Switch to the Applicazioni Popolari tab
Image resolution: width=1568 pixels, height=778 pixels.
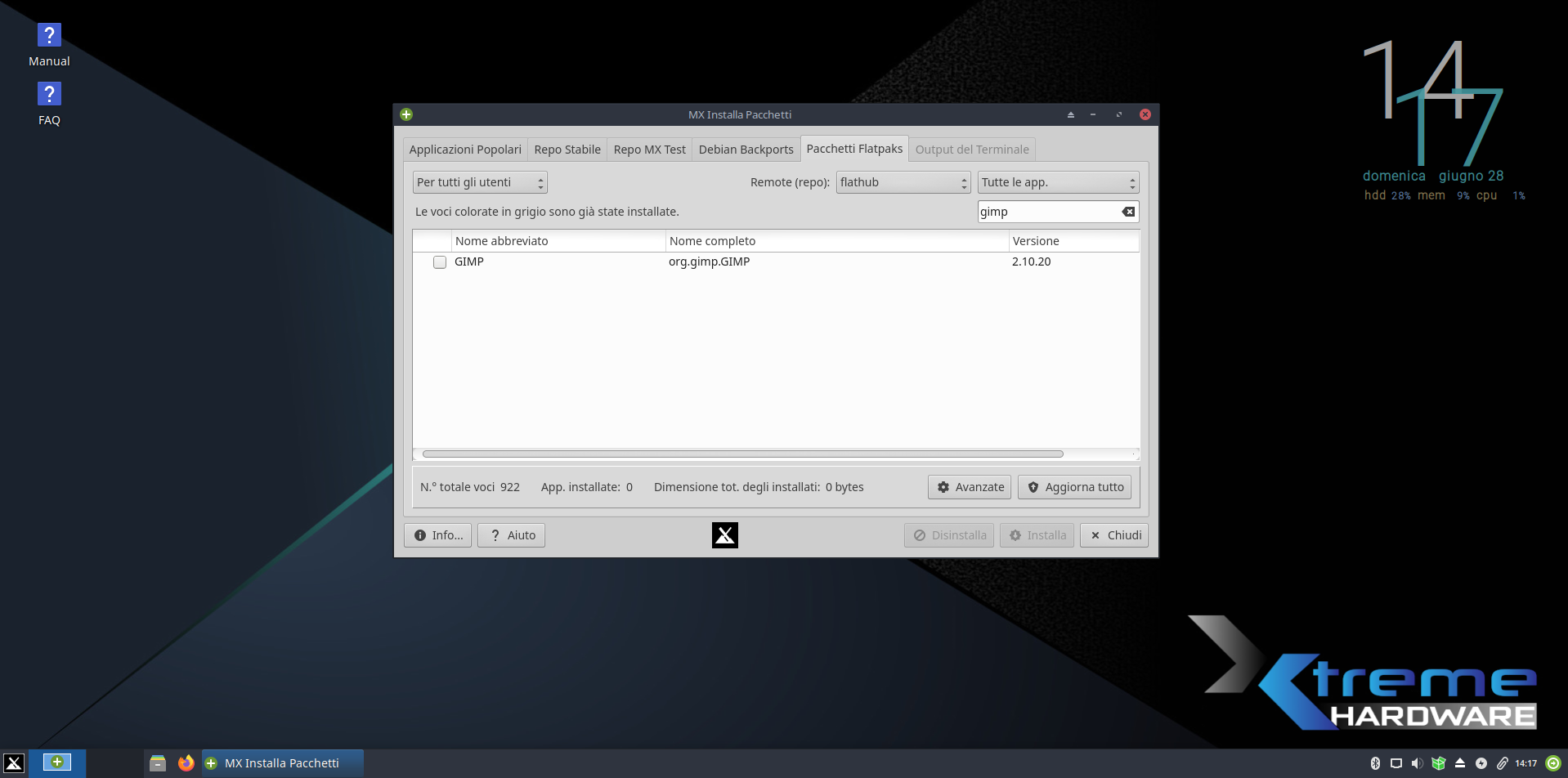pyautogui.click(x=465, y=150)
